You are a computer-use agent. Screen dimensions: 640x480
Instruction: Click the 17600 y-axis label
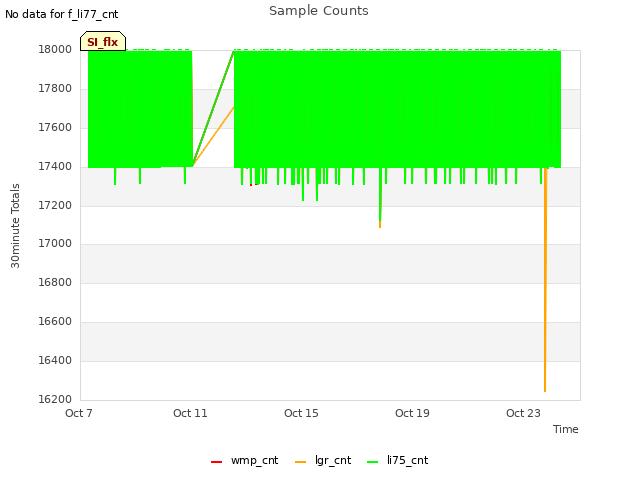click(x=55, y=128)
